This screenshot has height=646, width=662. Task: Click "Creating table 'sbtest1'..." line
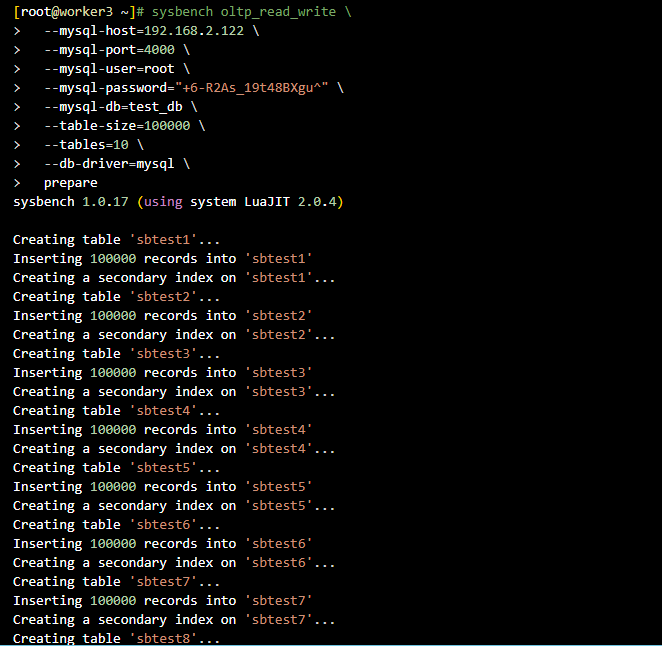coord(117,240)
